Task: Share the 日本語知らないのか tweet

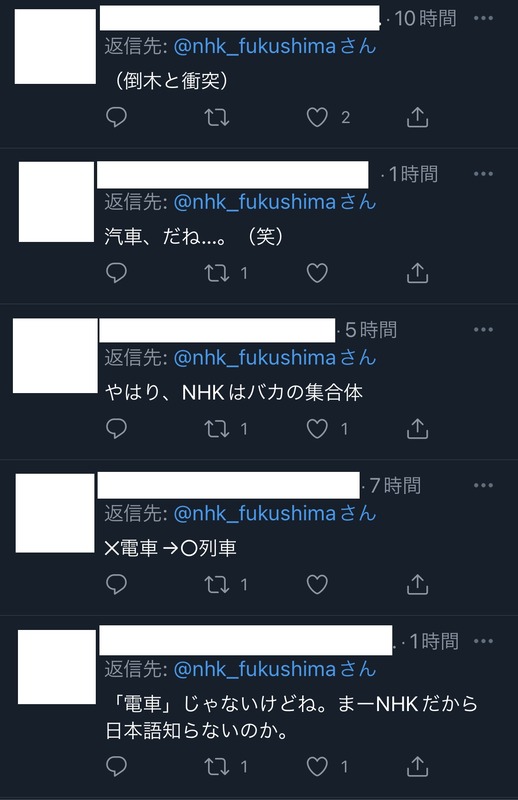Action: coord(417,766)
